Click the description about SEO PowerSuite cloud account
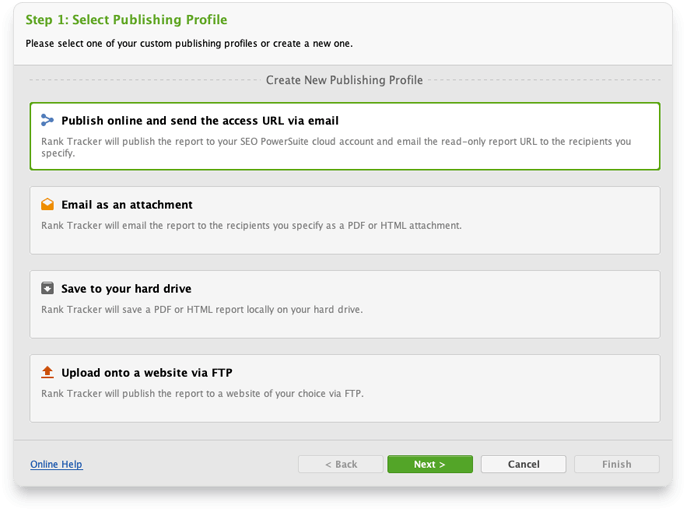 [x=336, y=147]
